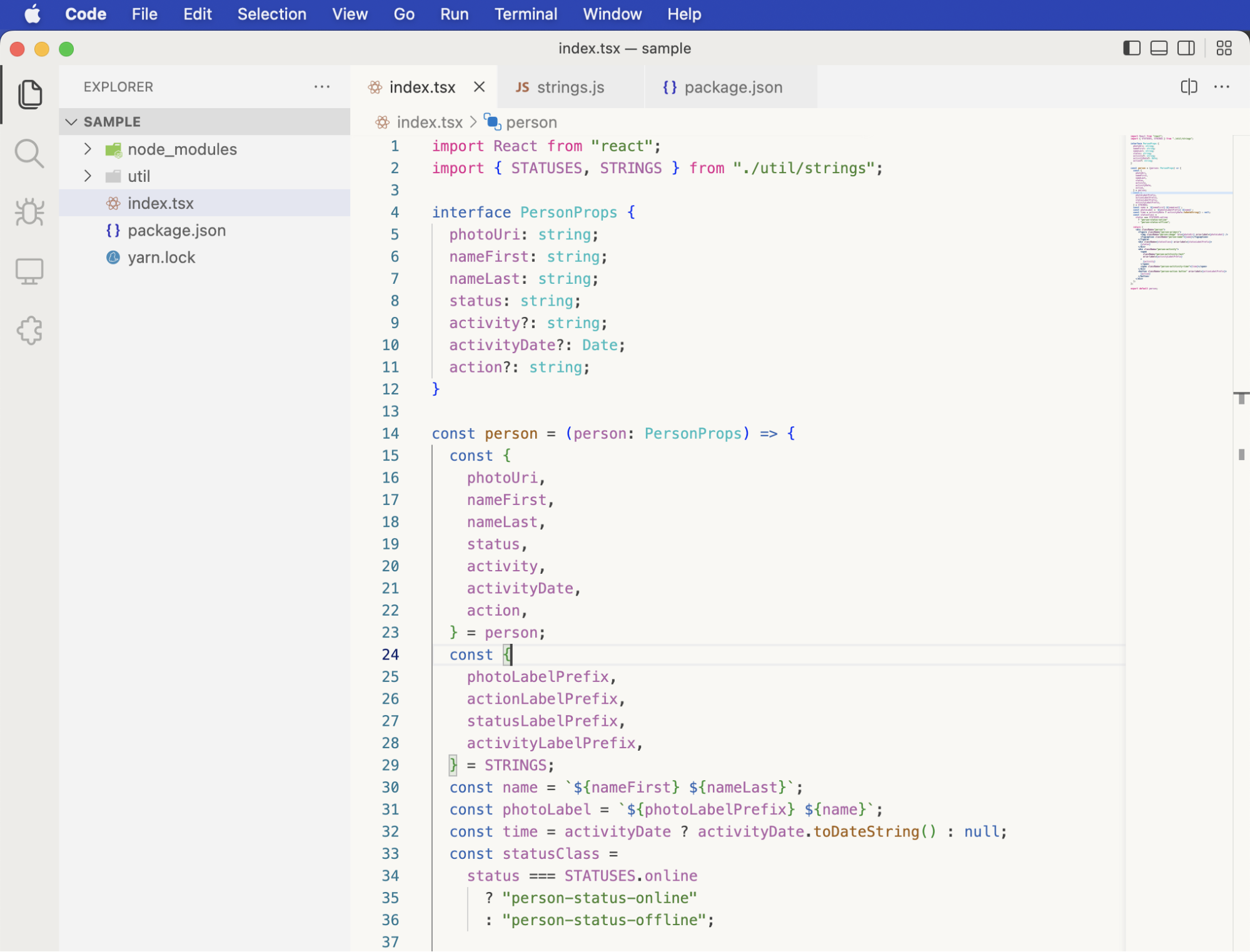Click the JS icon on the strings.js tab

pyautogui.click(x=522, y=87)
